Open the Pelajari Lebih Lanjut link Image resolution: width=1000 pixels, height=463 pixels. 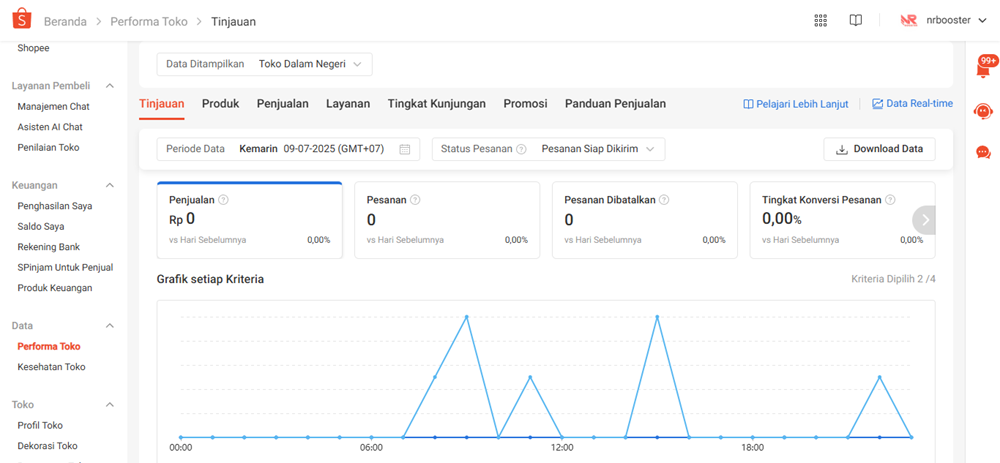point(795,104)
